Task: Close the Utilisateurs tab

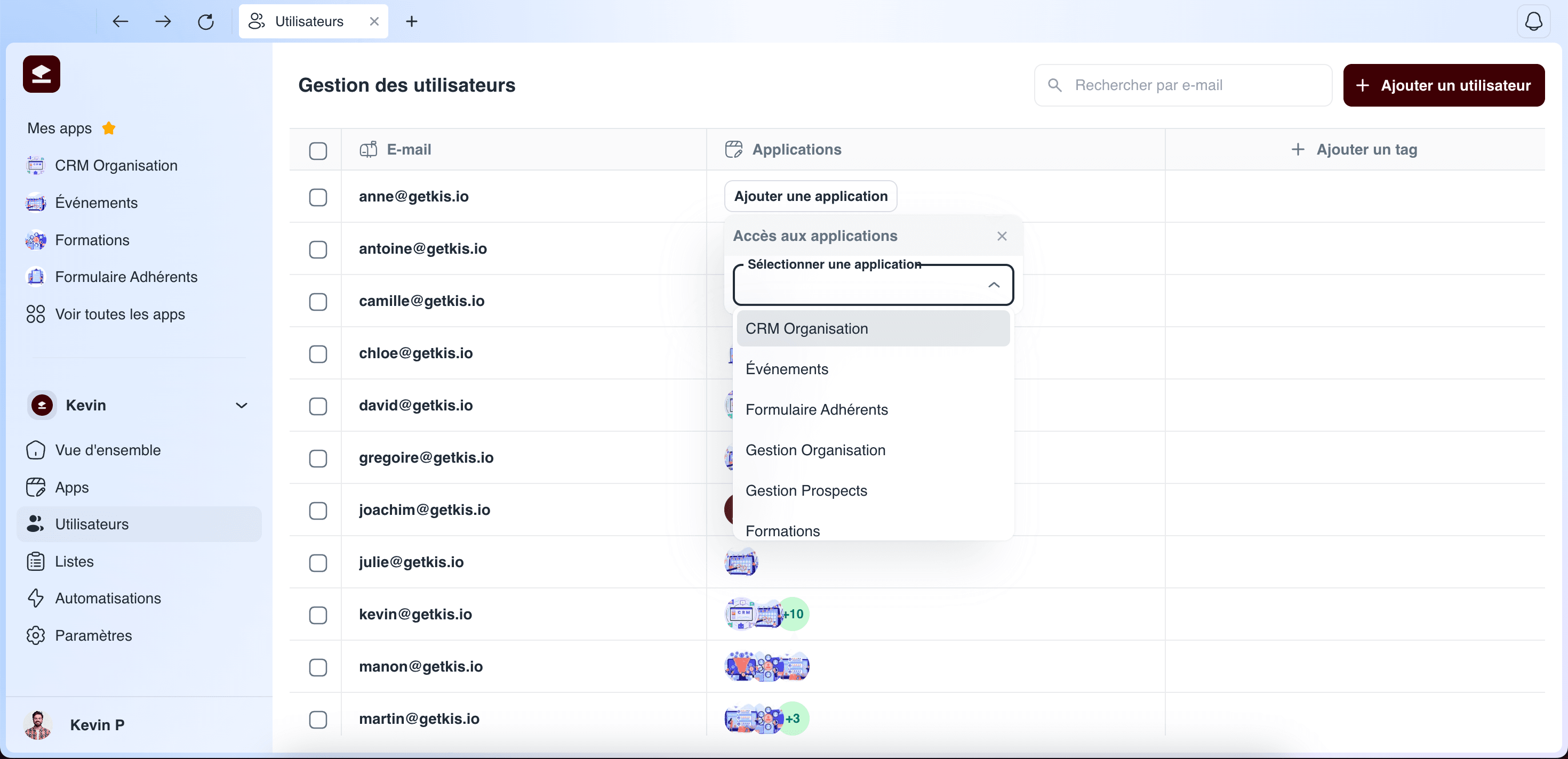Action: (x=374, y=21)
